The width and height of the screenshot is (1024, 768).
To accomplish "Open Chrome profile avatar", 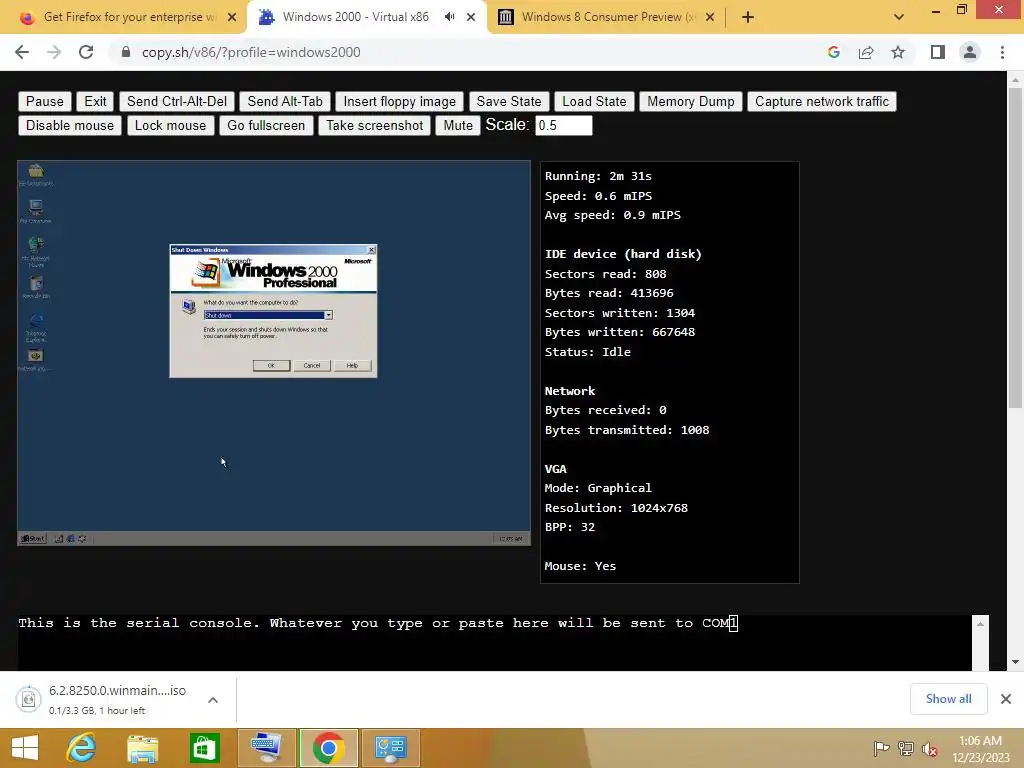I will click(x=970, y=52).
